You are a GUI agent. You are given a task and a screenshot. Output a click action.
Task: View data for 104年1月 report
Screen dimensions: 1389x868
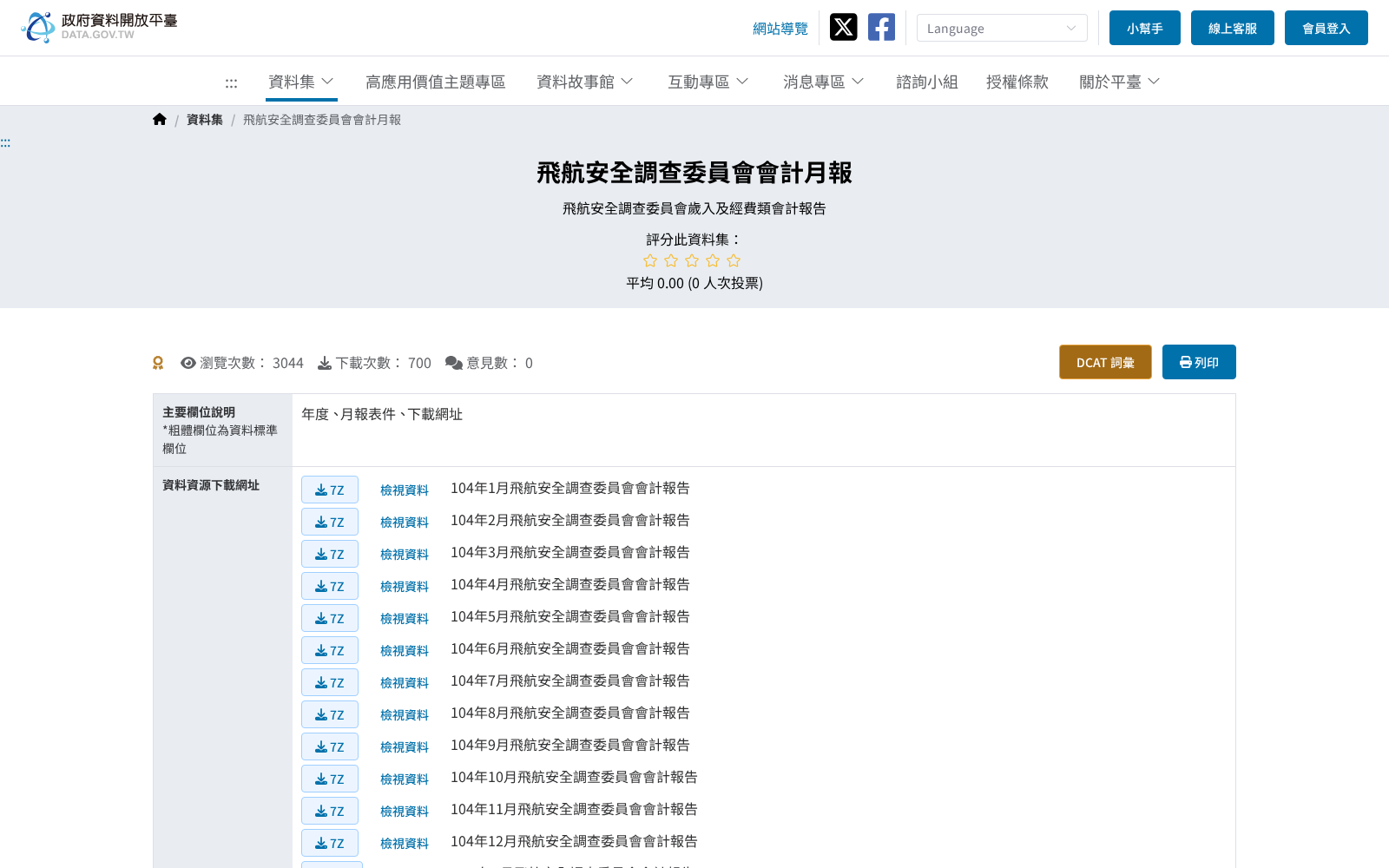tap(405, 490)
